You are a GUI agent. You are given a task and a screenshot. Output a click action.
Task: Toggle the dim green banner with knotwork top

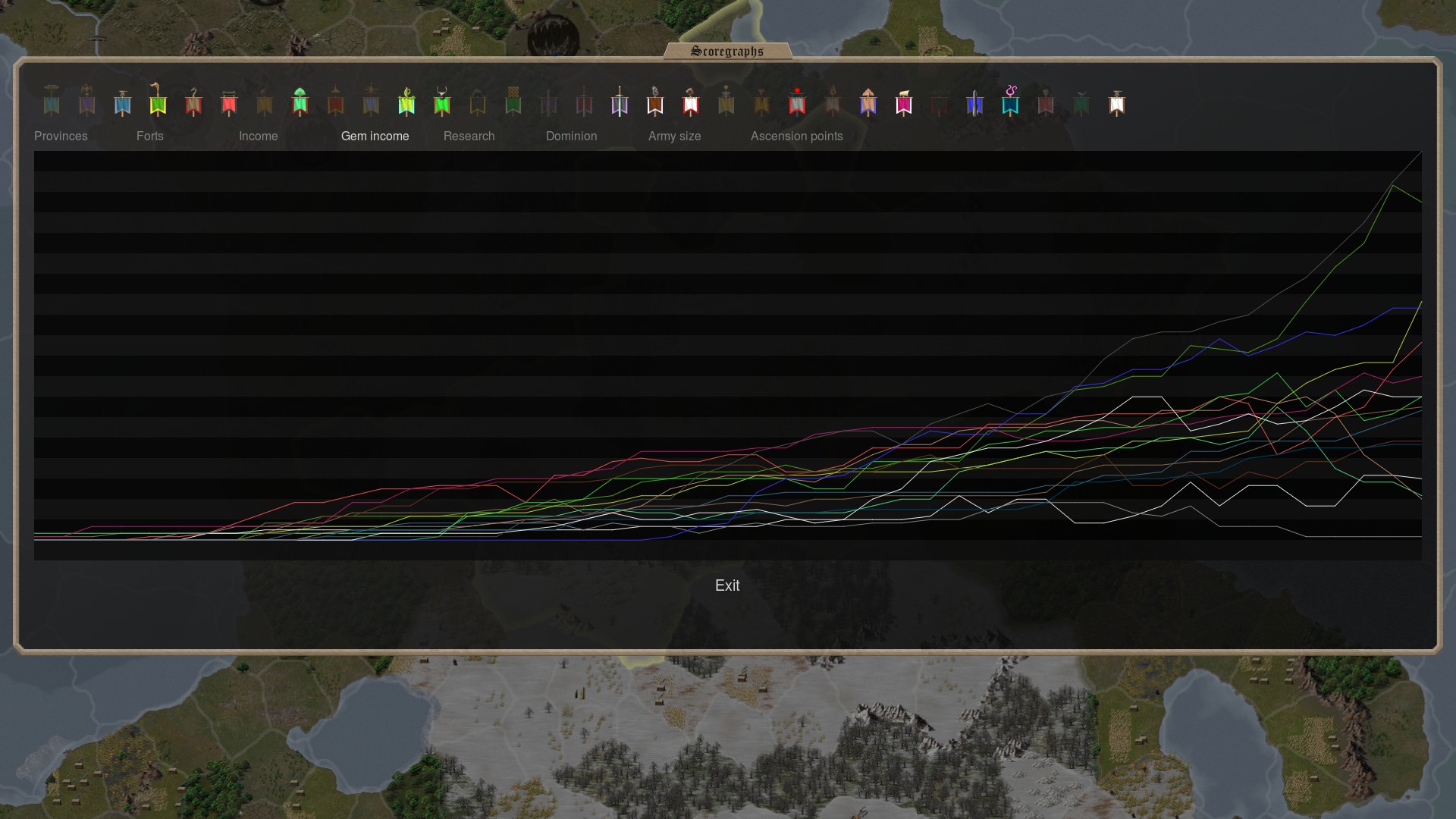click(x=513, y=101)
